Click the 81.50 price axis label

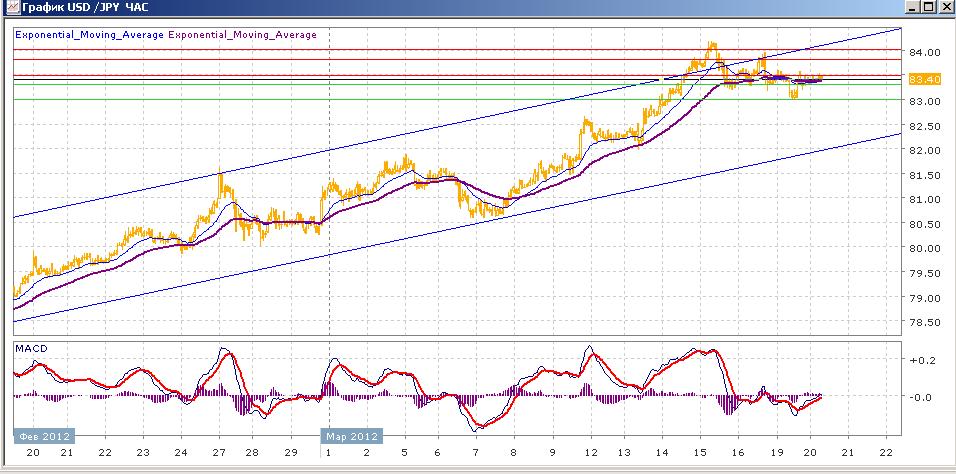(x=925, y=176)
